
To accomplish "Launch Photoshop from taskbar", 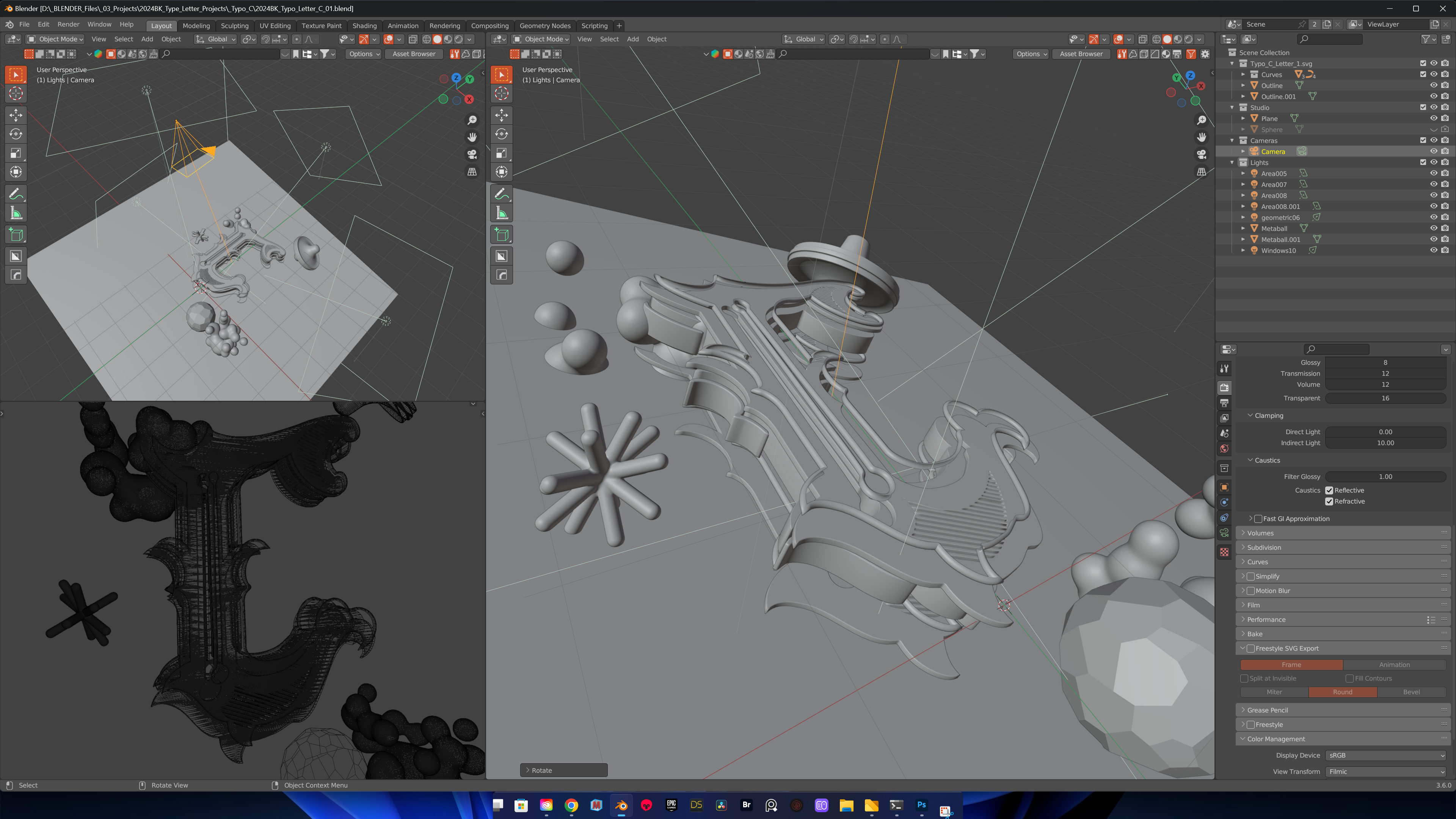I will 922,805.
